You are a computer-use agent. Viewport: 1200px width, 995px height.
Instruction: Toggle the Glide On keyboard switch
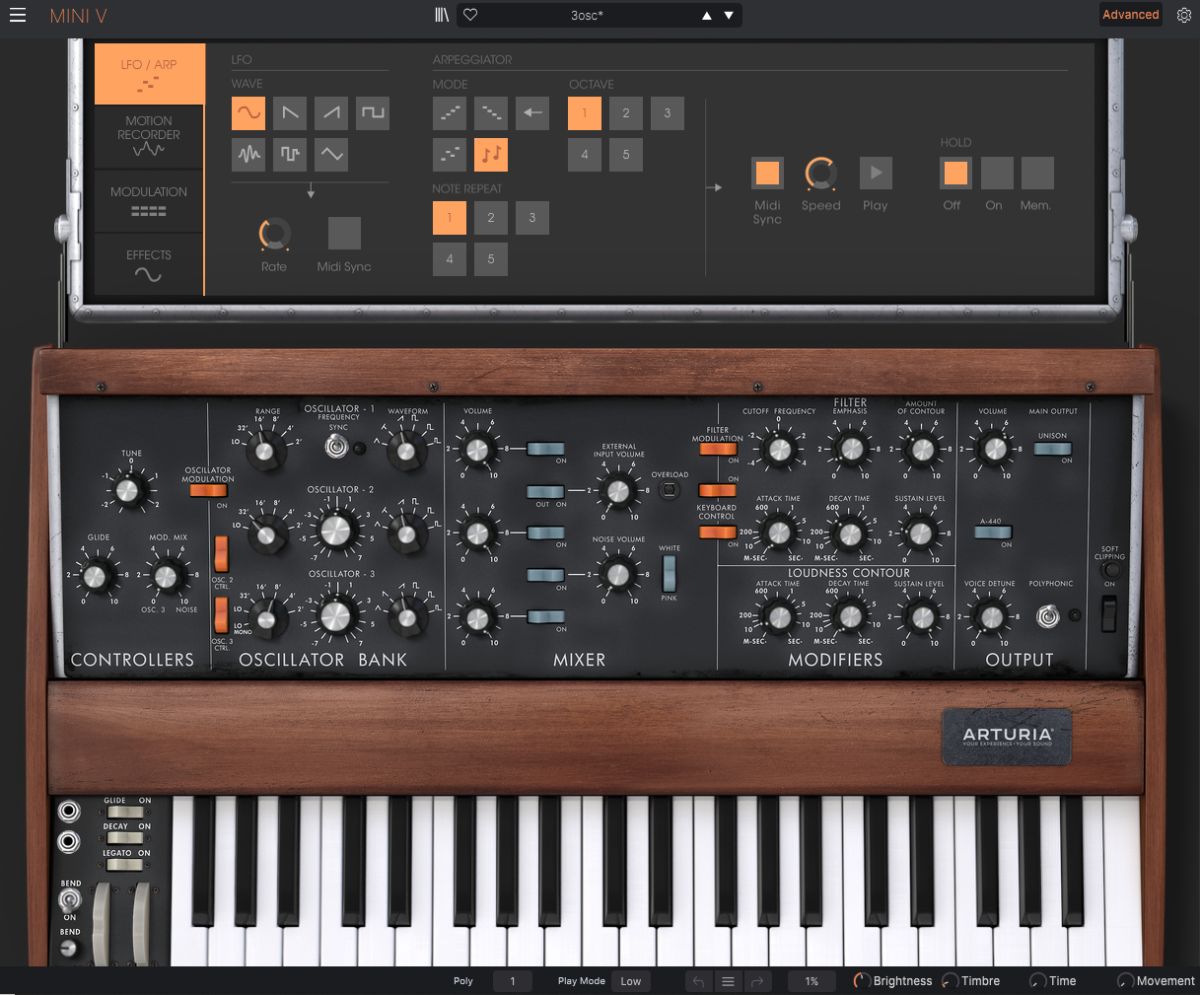[125, 812]
